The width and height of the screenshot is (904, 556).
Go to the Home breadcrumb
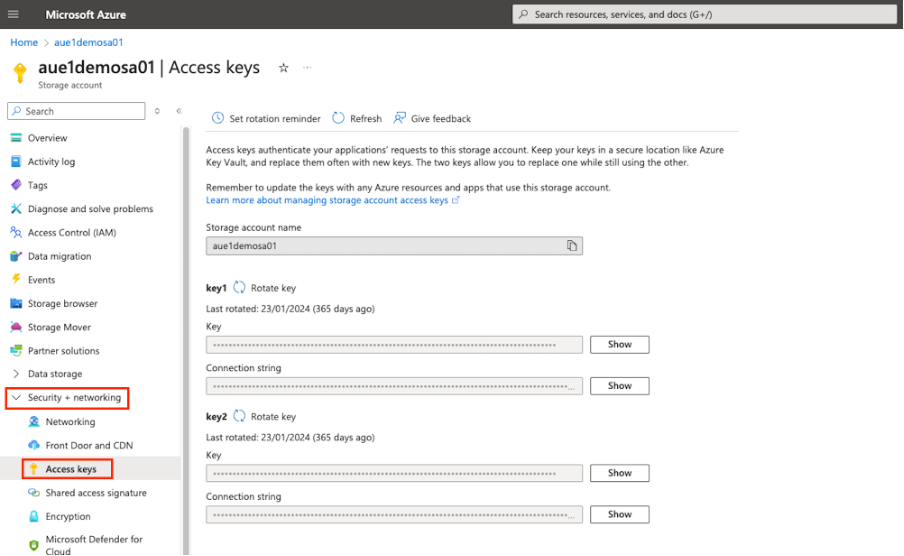coord(24,42)
